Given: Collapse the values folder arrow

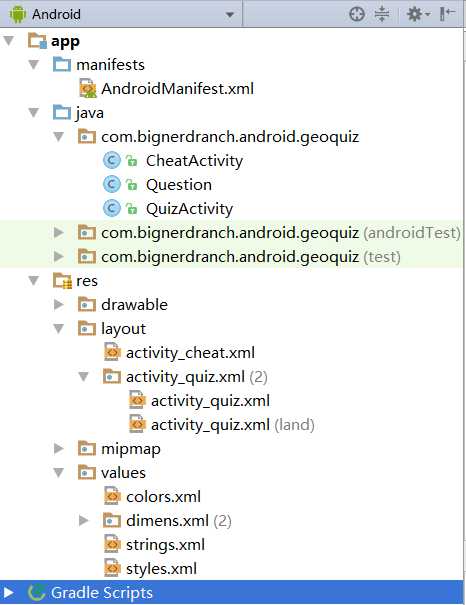Looking at the screenshot, I should (x=59, y=472).
